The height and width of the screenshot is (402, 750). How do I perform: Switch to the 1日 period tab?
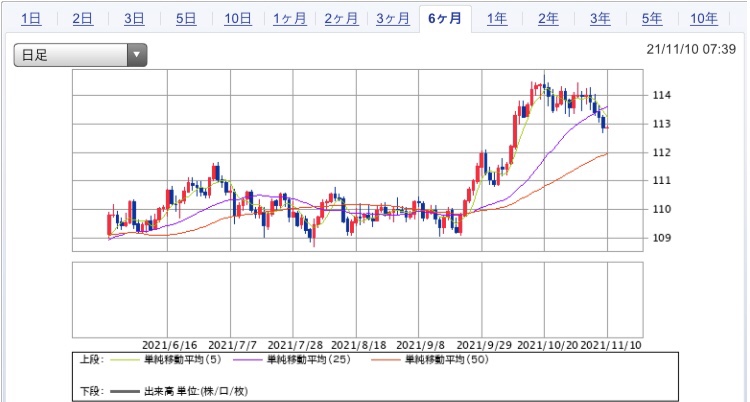[31, 19]
